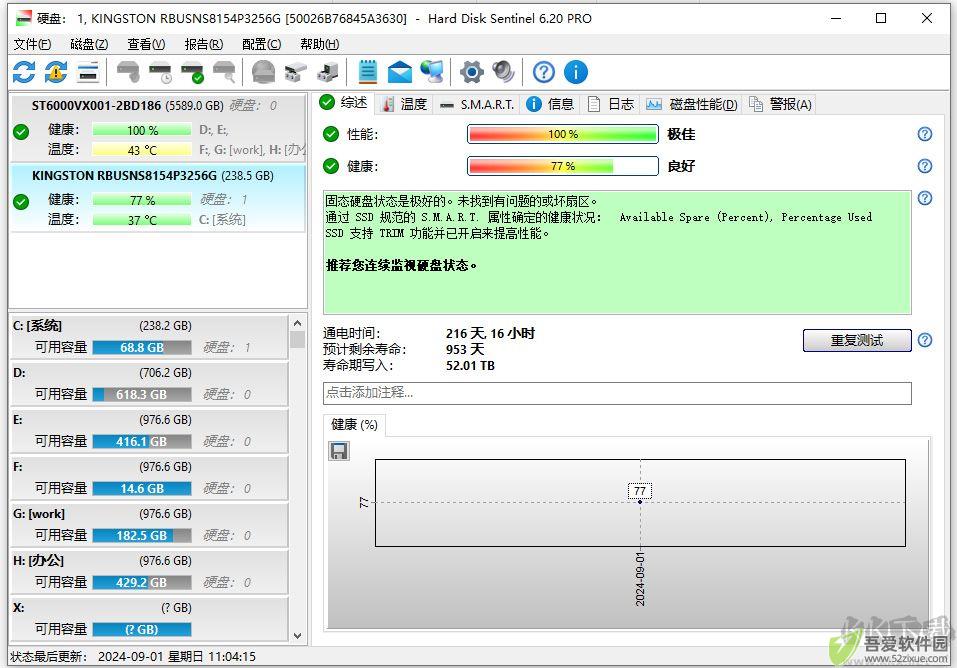This screenshot has height=668, width=957.
Task: Click the help icon next to 重复测试
Action: 925,340
